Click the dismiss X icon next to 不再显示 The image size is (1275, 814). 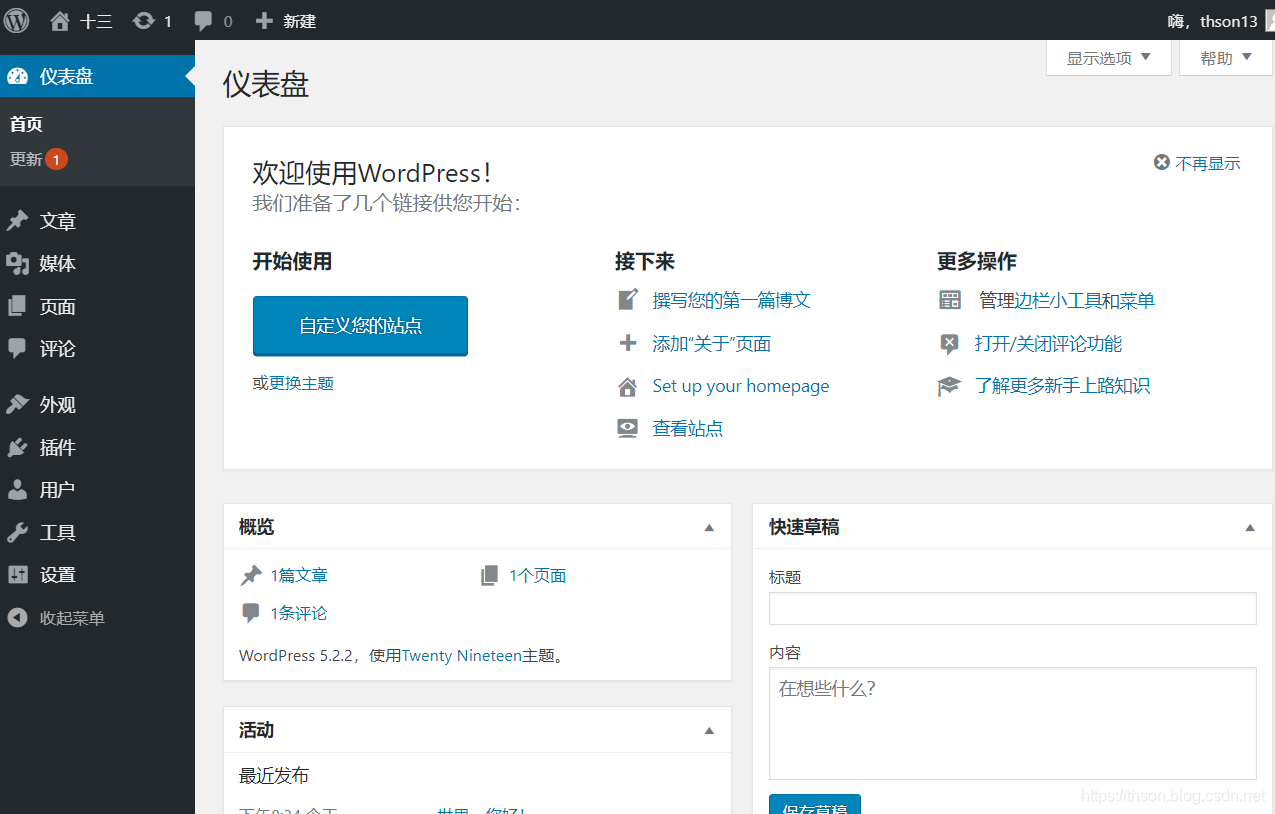coord(1162,162)
